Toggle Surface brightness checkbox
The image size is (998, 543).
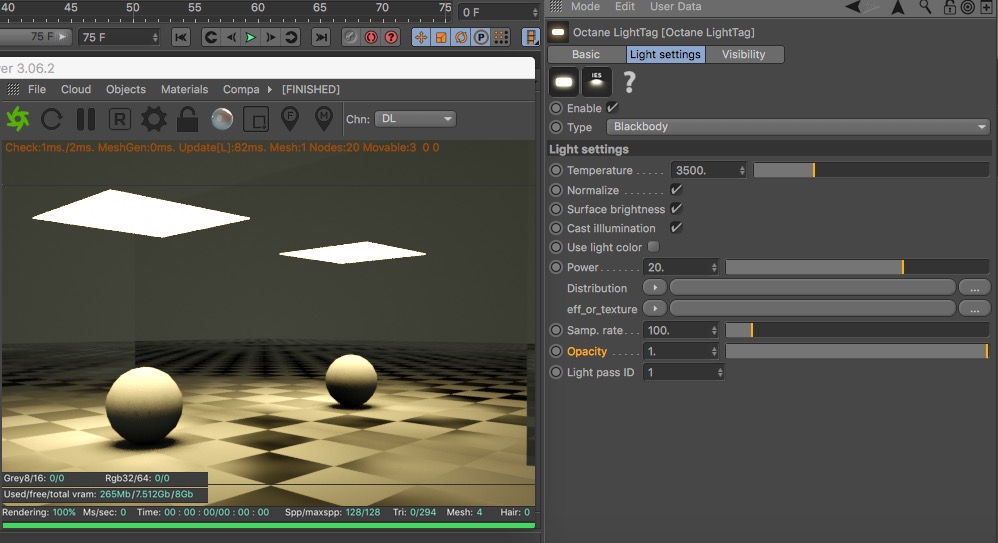point(676,209)
